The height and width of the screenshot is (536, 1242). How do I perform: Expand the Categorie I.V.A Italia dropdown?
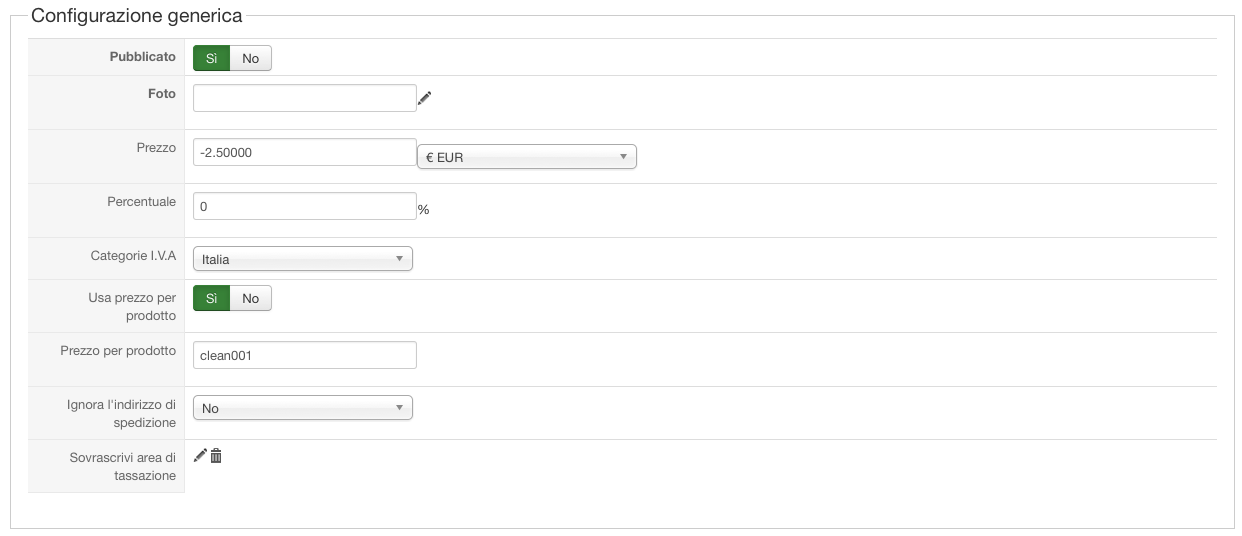pos(302,259)
